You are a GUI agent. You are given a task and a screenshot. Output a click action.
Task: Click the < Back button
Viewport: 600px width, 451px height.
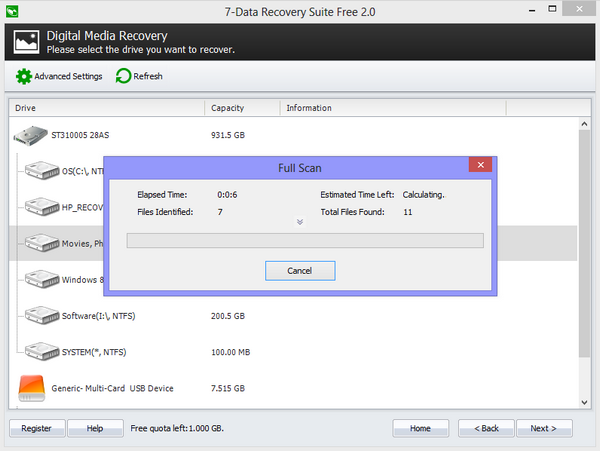tap(486, 428)
